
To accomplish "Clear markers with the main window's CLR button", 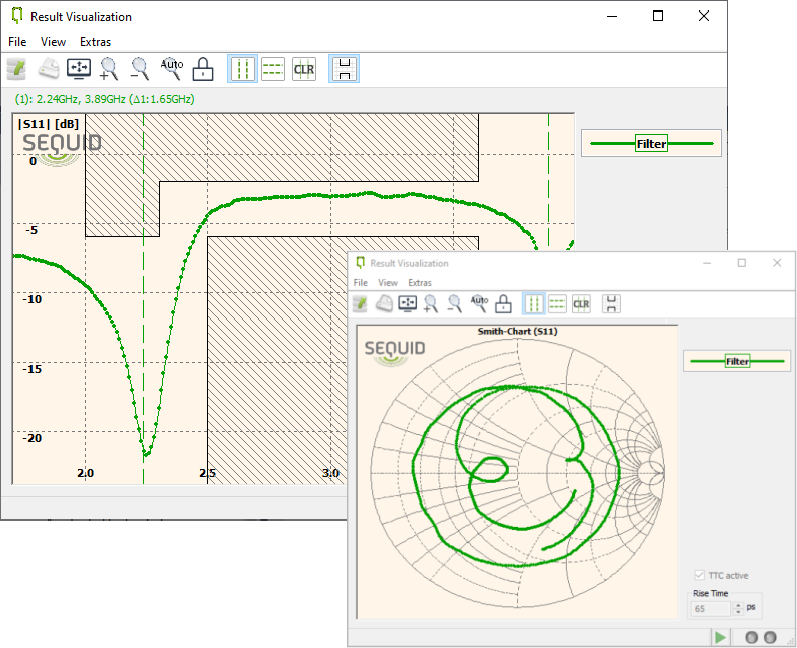I will (x=304, y=69).
